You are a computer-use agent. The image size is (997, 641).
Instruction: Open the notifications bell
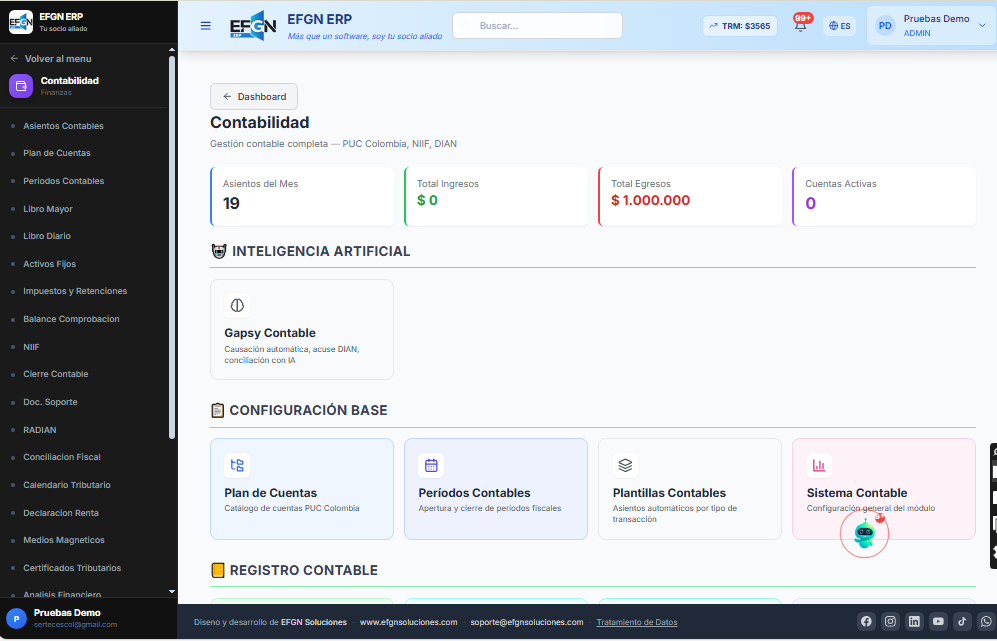point(801,27)
